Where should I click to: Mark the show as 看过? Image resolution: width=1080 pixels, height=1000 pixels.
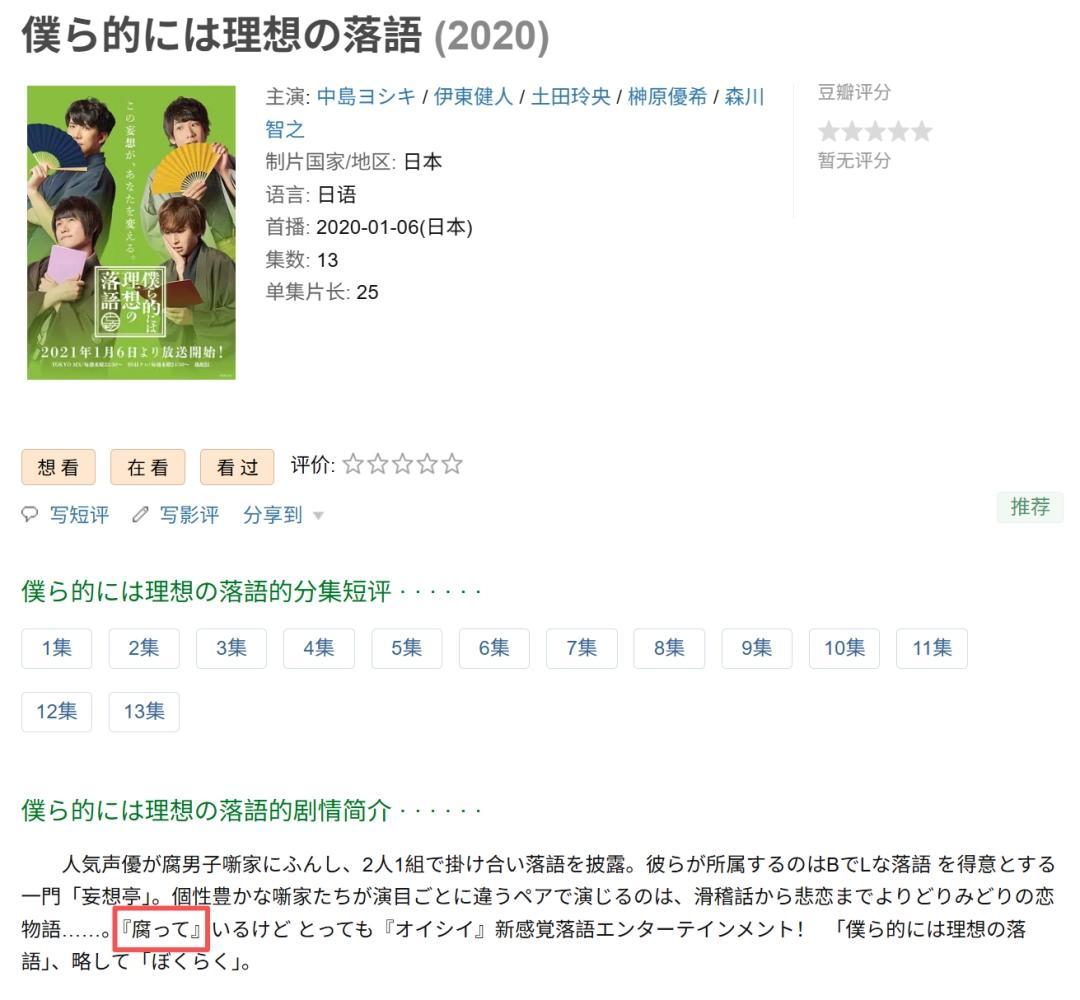click(238, 468)
